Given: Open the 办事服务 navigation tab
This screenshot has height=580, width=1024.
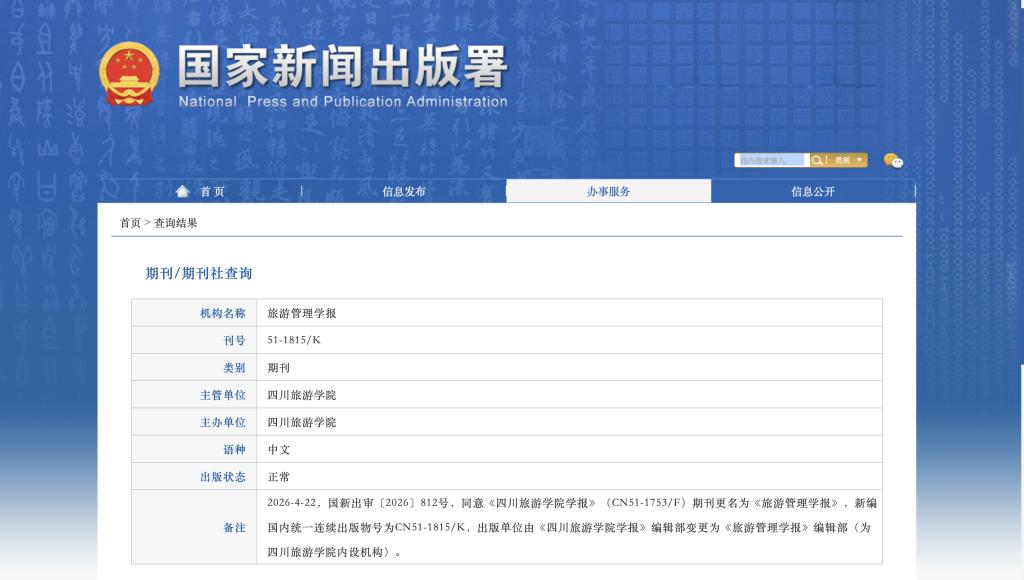Looking at the screenshot, I should (608, 191).
